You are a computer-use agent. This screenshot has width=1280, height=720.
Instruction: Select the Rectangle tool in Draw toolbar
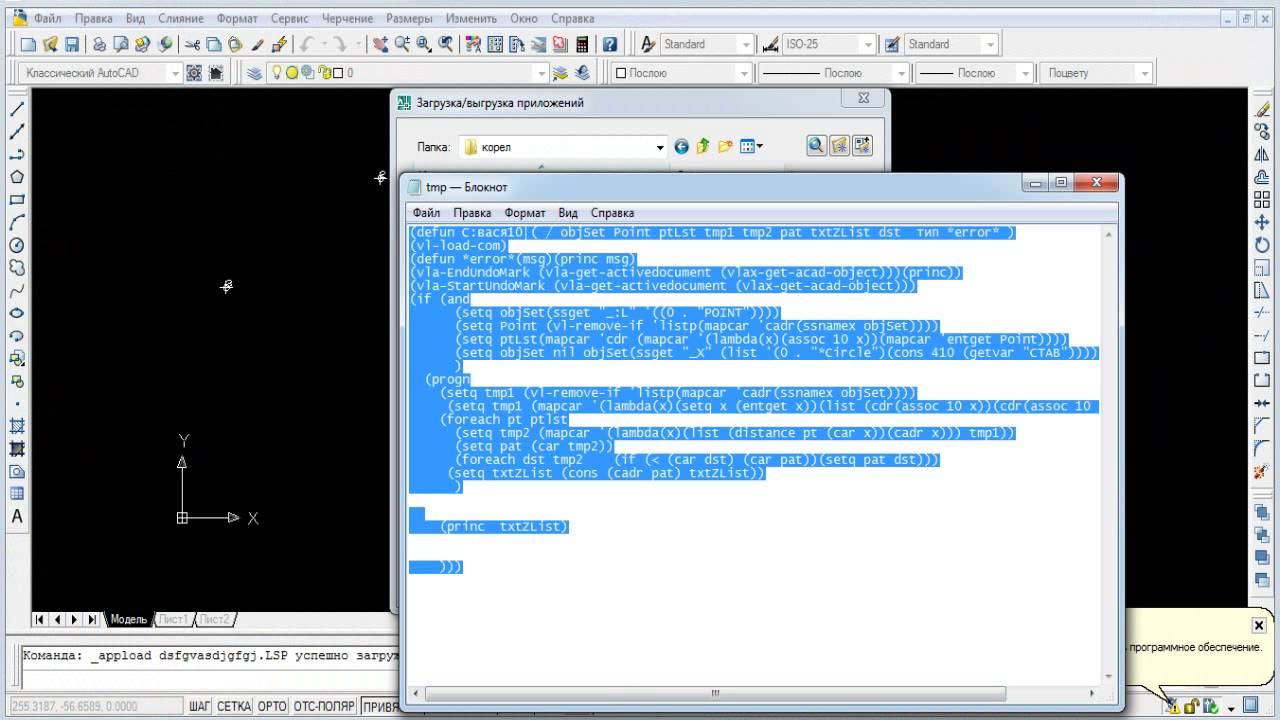click(17, 200)
